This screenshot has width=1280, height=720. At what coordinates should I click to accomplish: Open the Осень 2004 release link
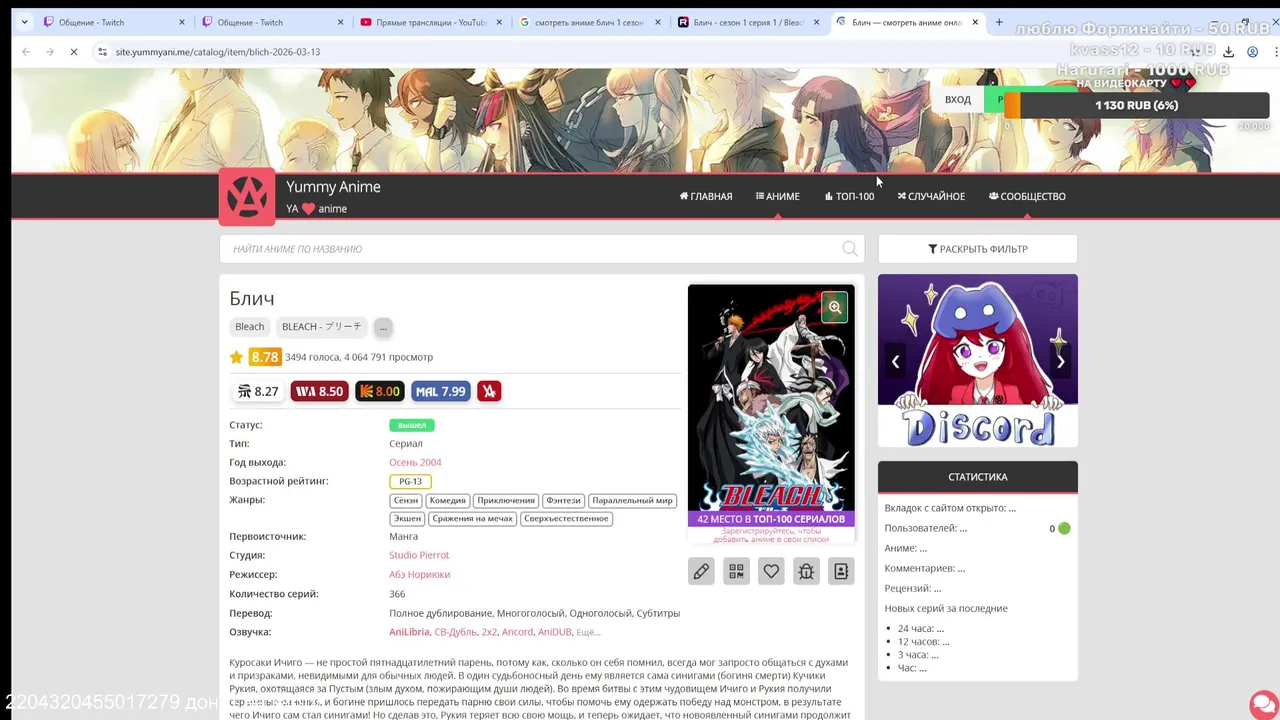click(x=415, y=463)
